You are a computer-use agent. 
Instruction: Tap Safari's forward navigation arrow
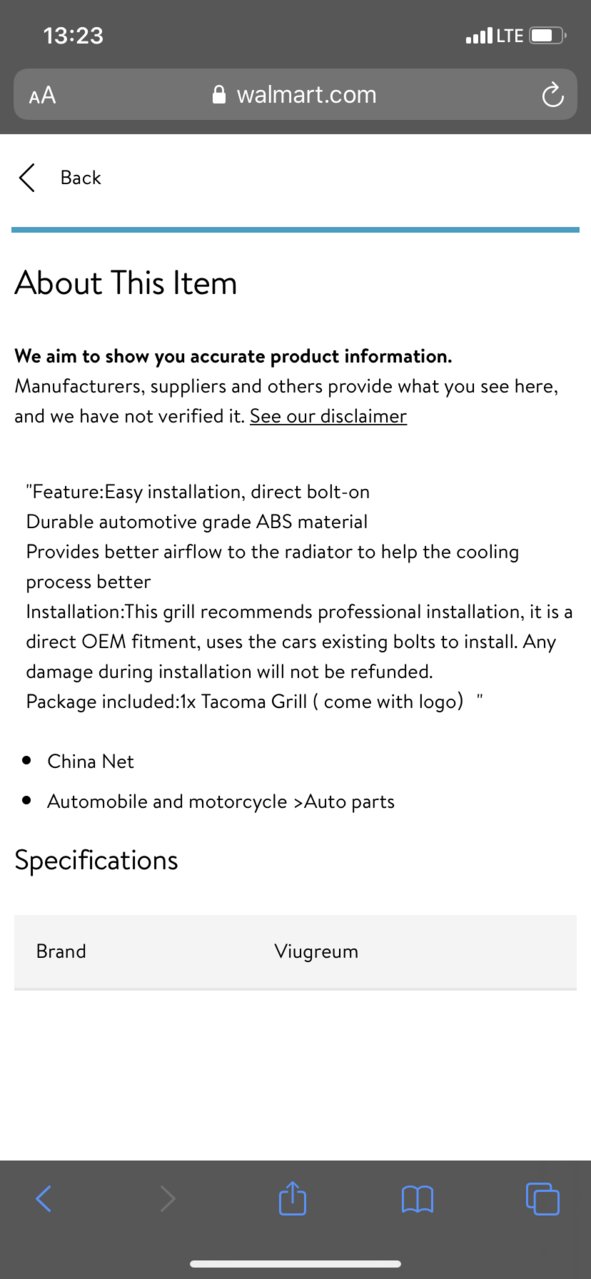(x=167, y=1198)
